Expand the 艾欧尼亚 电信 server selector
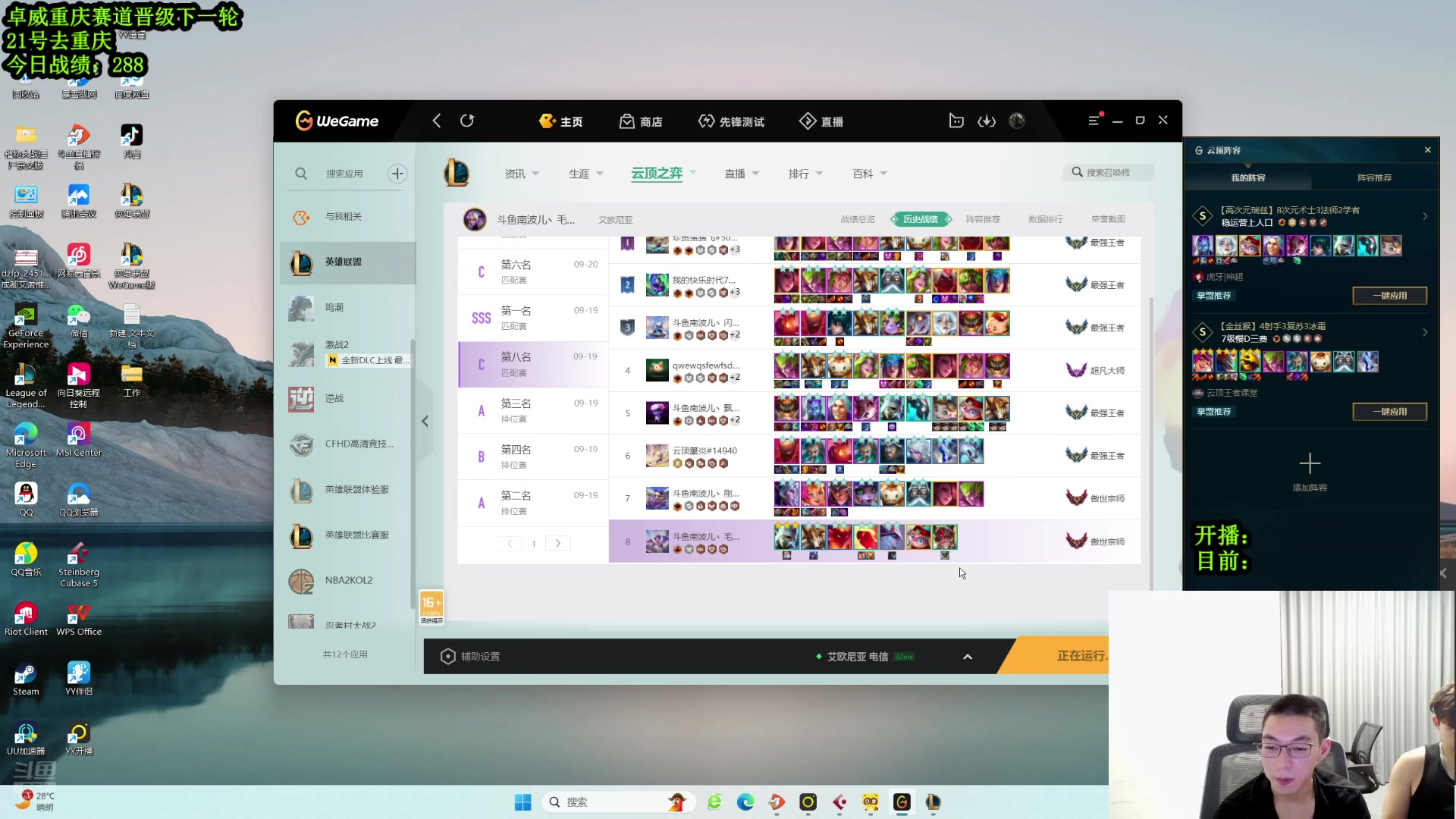 pos(968,657)
